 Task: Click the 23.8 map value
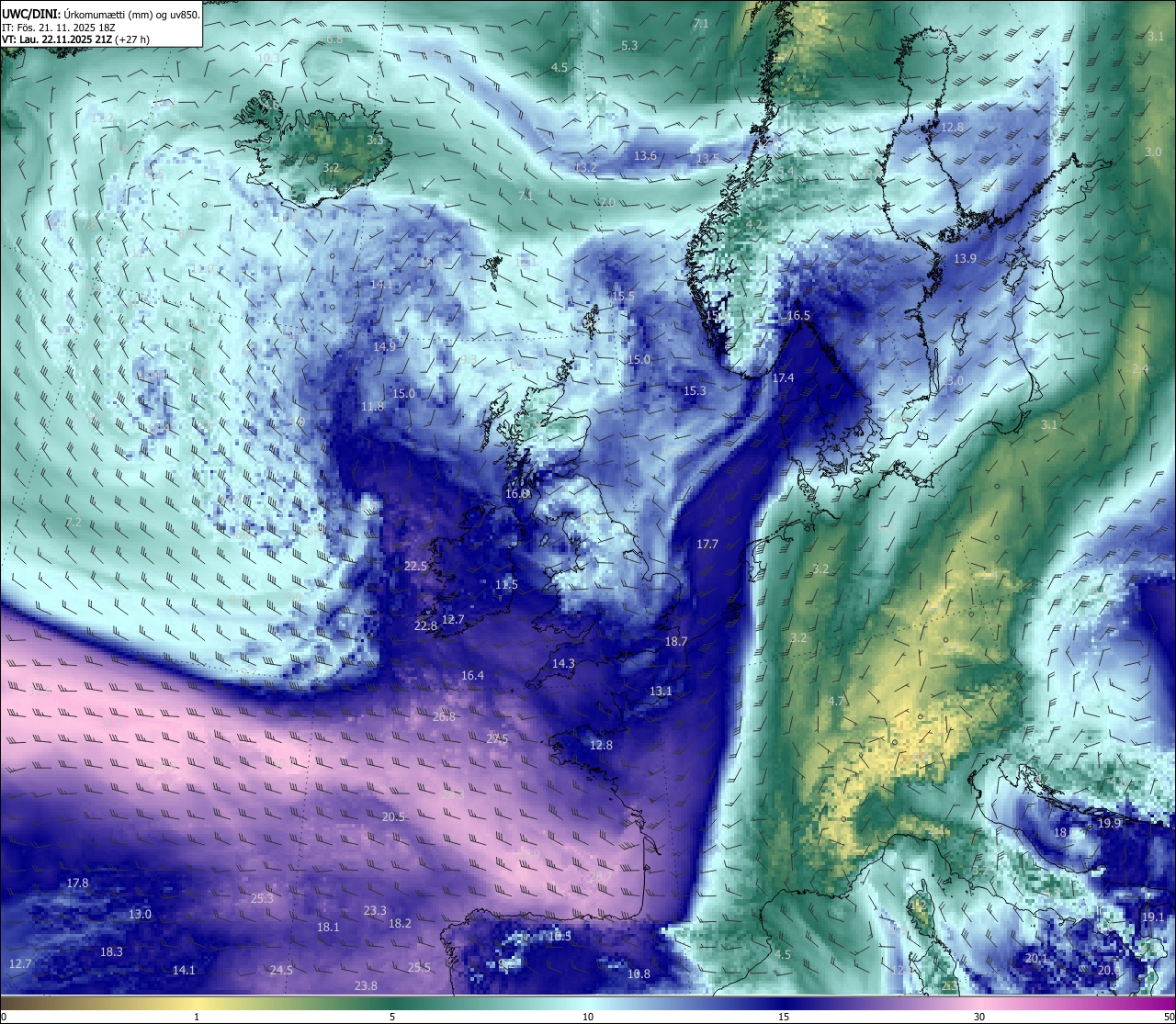tap(366, 986)
